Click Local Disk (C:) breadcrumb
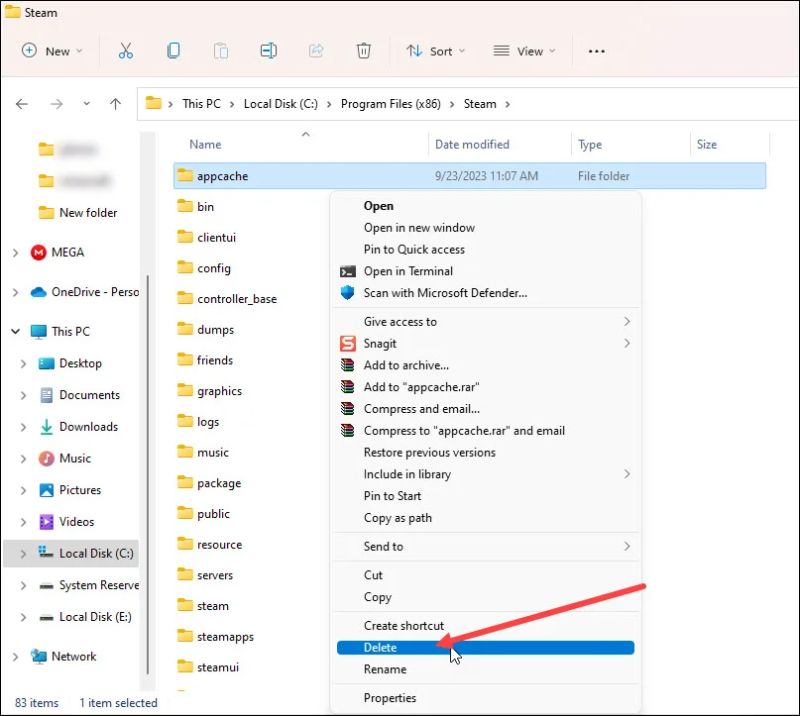800x716 pixels. click(281, 104)
